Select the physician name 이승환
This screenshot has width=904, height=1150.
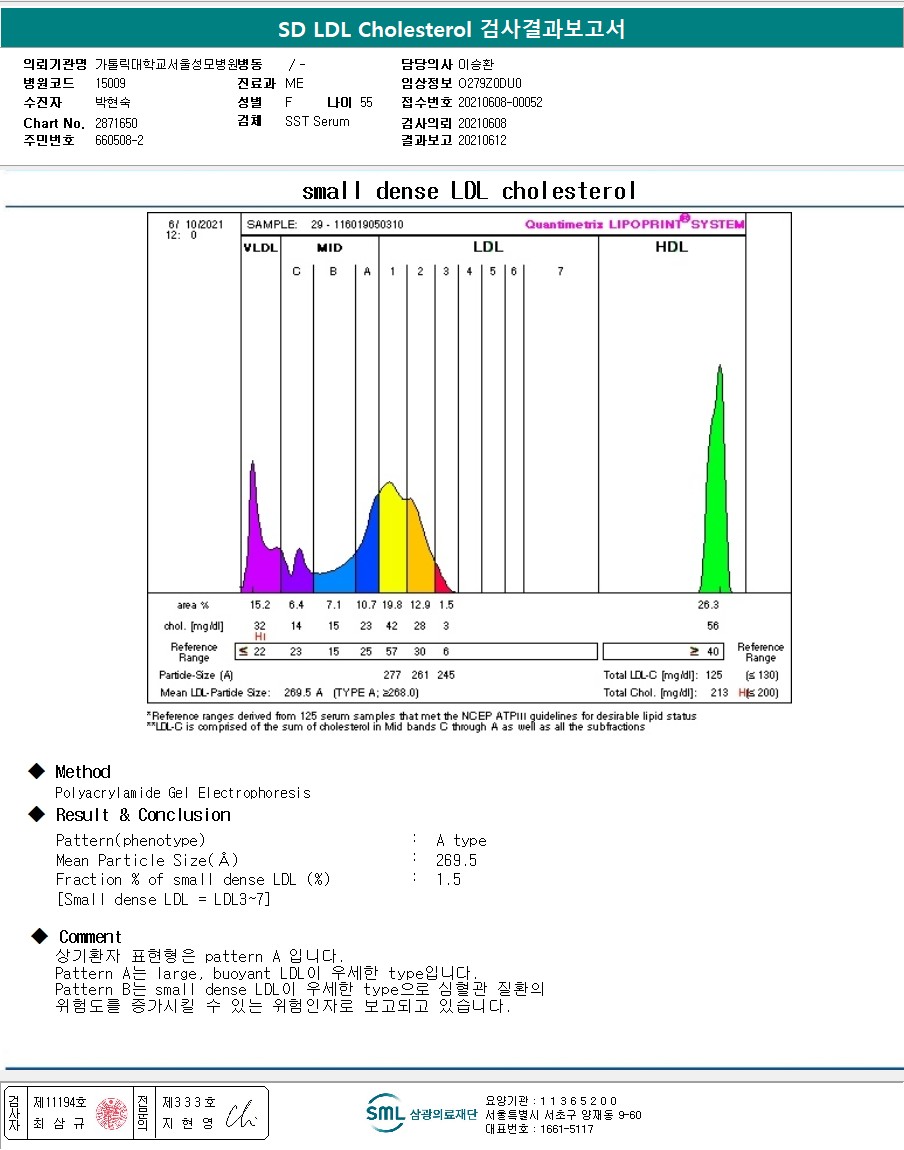pyautogui.click(x=475, y=65)
